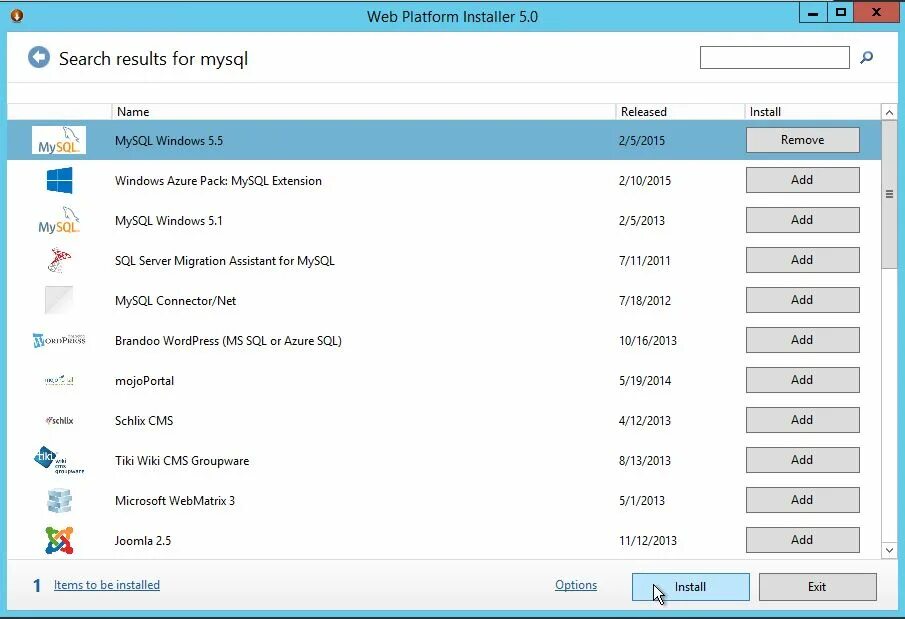Image resolution: width=905 pixels, height=619 pixels.
Task: Focus the search input field
Action: click(775, 57)
